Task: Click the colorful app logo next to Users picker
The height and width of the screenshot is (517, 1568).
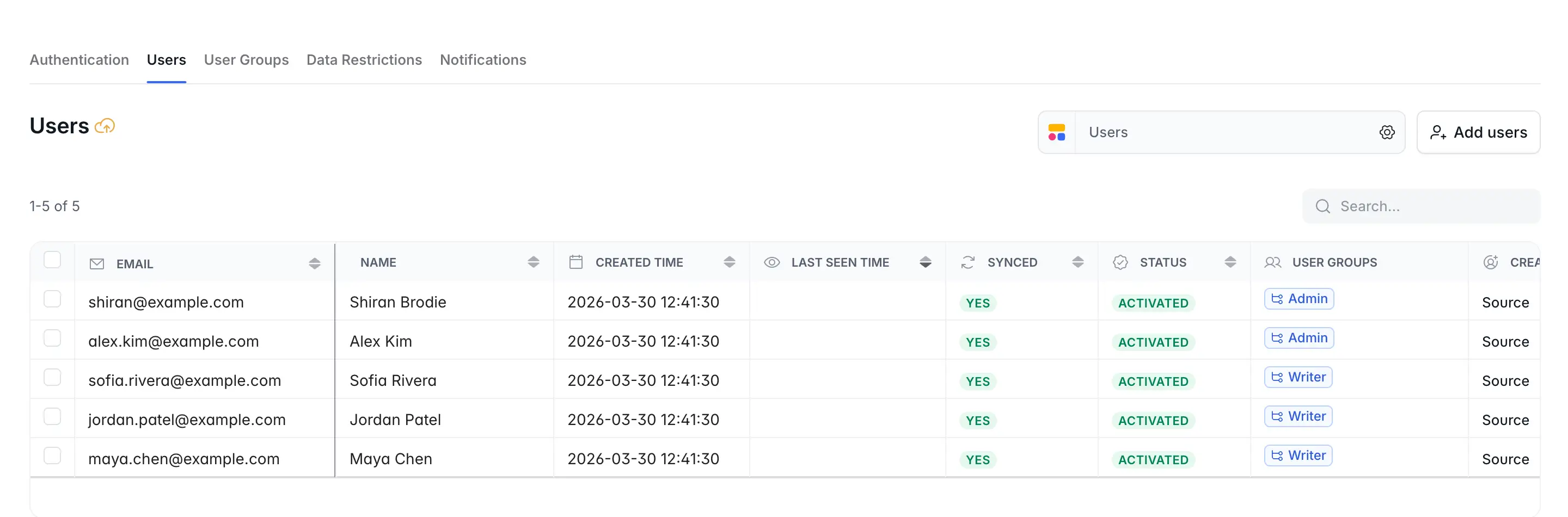Action: tap(1057, 132)
